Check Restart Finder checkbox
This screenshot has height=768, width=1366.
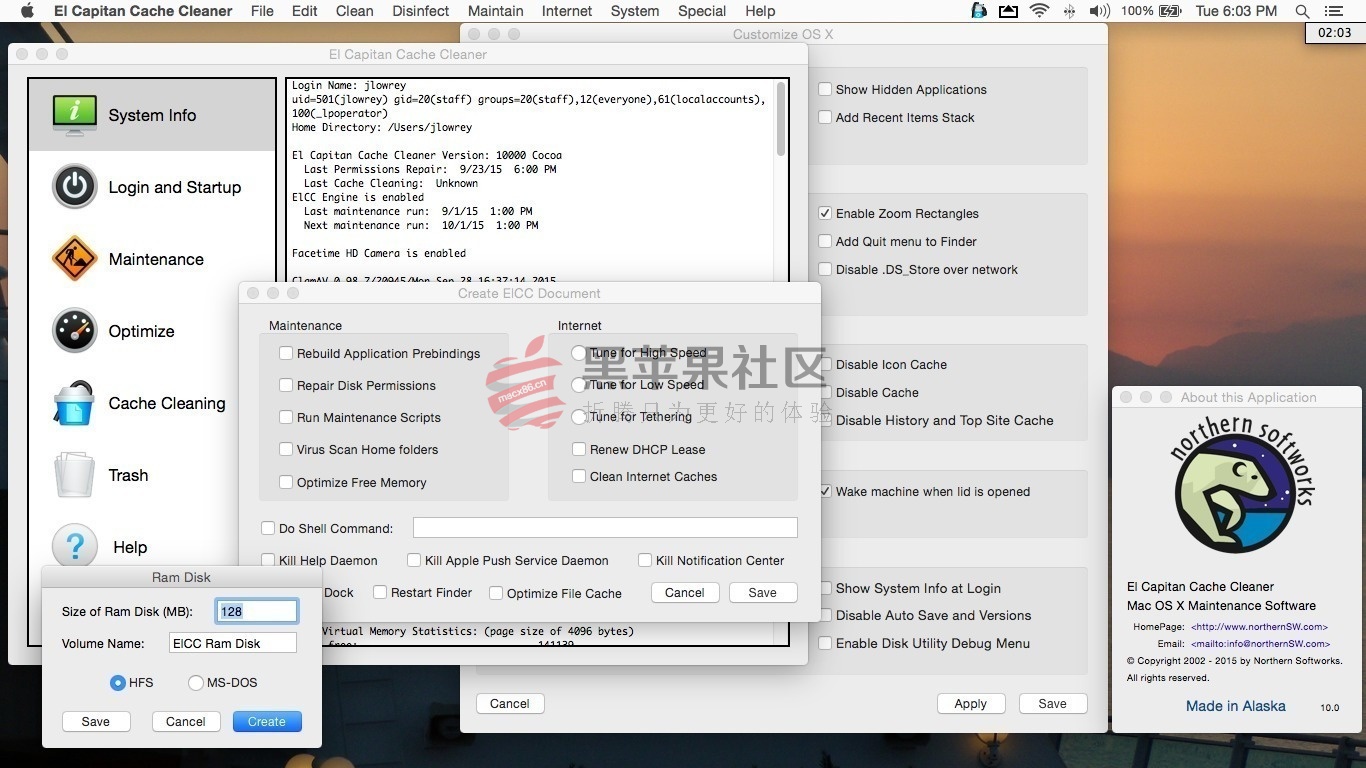tap(380, 592)
